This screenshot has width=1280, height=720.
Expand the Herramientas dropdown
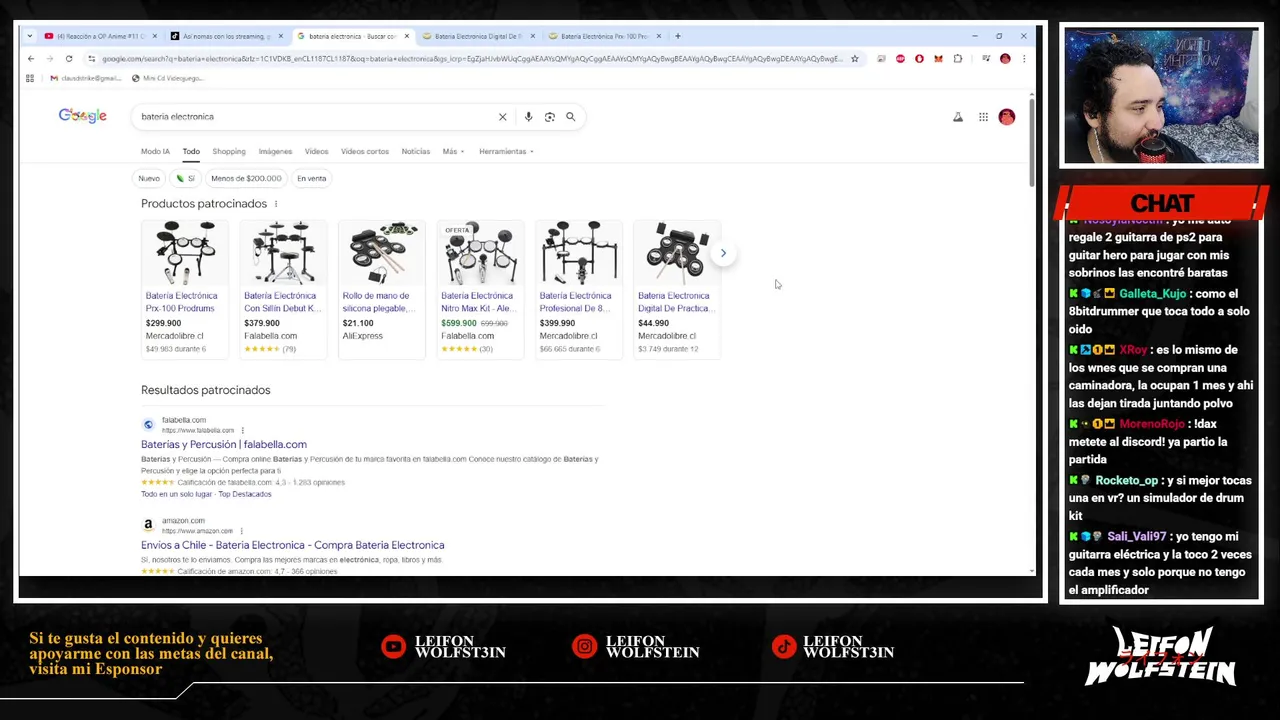(506, 151)
